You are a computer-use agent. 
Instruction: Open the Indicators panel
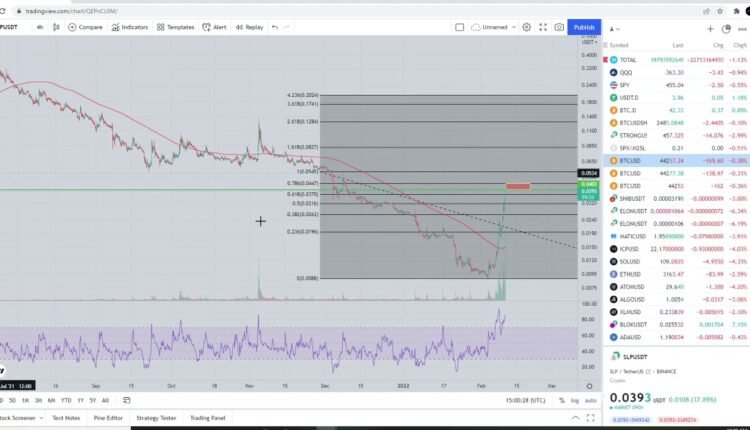[x=131, y=27]
